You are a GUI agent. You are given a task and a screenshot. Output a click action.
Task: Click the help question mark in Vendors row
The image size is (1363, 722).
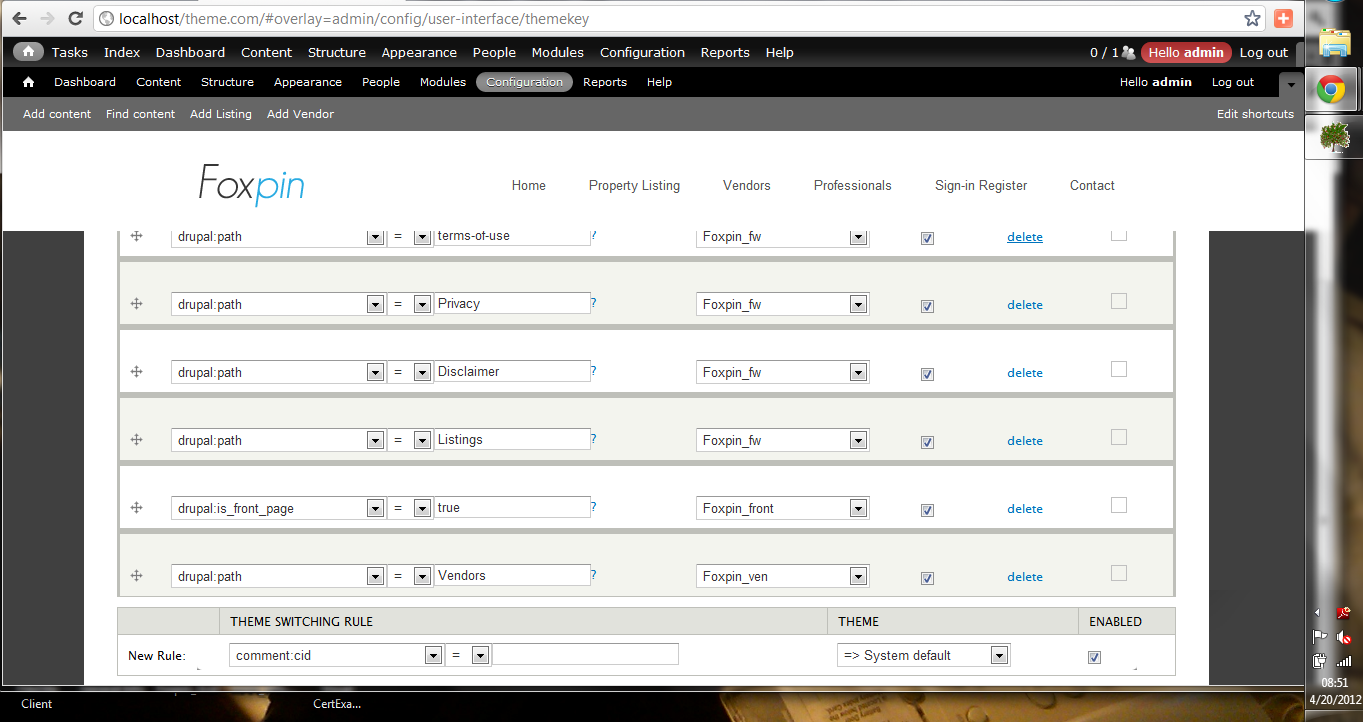pos(593,574)
